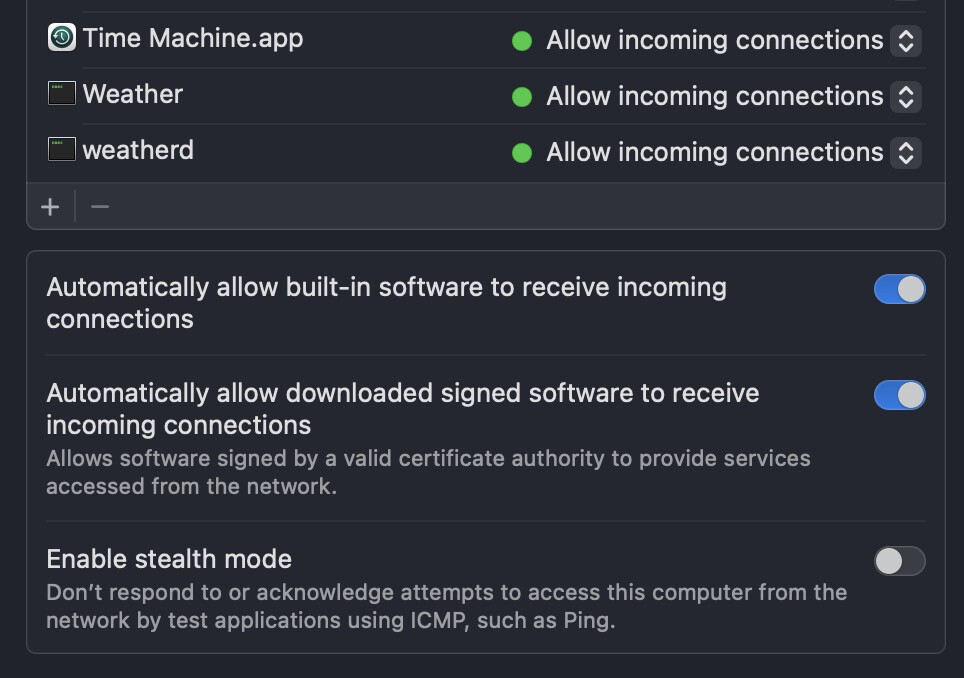Click 'Allow incoming connections' text for Weather
This screenshot has height=678, width=964.
tap(714, 97)
